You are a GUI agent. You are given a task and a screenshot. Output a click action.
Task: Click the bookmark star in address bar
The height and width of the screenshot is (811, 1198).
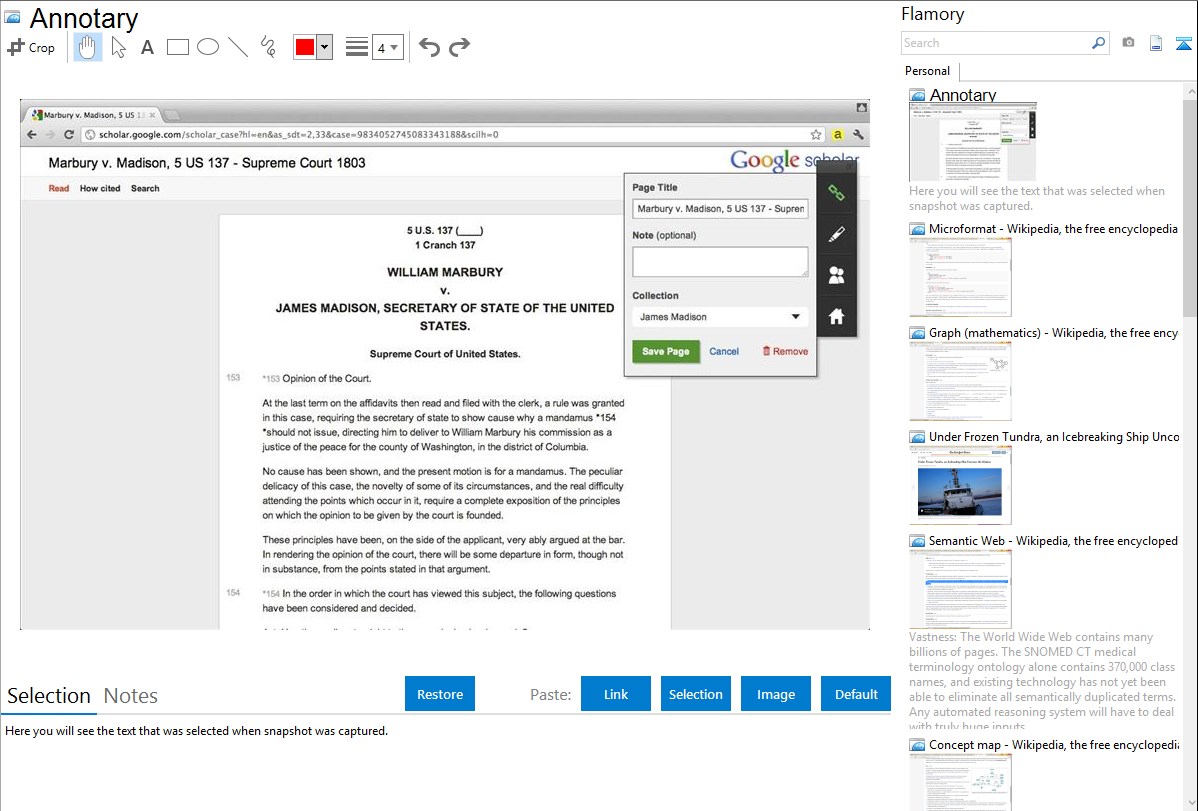pos(816,135)
